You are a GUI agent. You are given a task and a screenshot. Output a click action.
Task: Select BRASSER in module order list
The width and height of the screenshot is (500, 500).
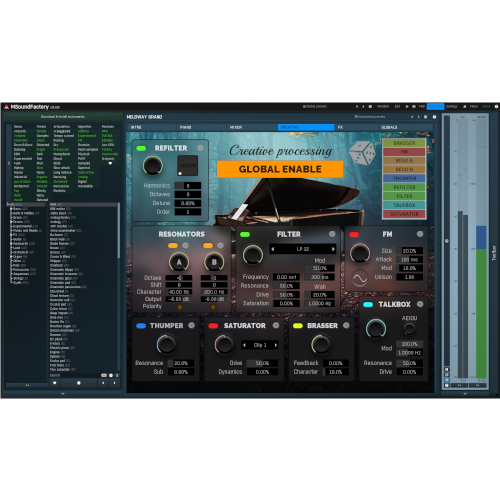[x=404, y=143]
